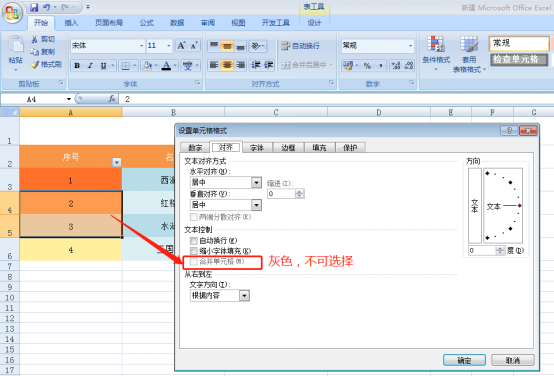Viewport: 554px width, 376px height.
Task: Open the Merge & Center (合并后居中) dropdown arrow
Action: pyautogui.click(x=331, y=65)
